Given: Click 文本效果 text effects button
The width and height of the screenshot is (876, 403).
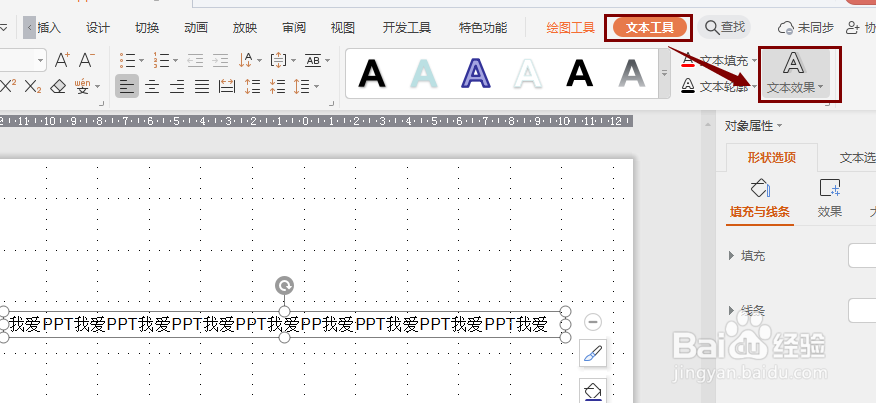Looking at the screenshot, I should [x=795, y=74].
